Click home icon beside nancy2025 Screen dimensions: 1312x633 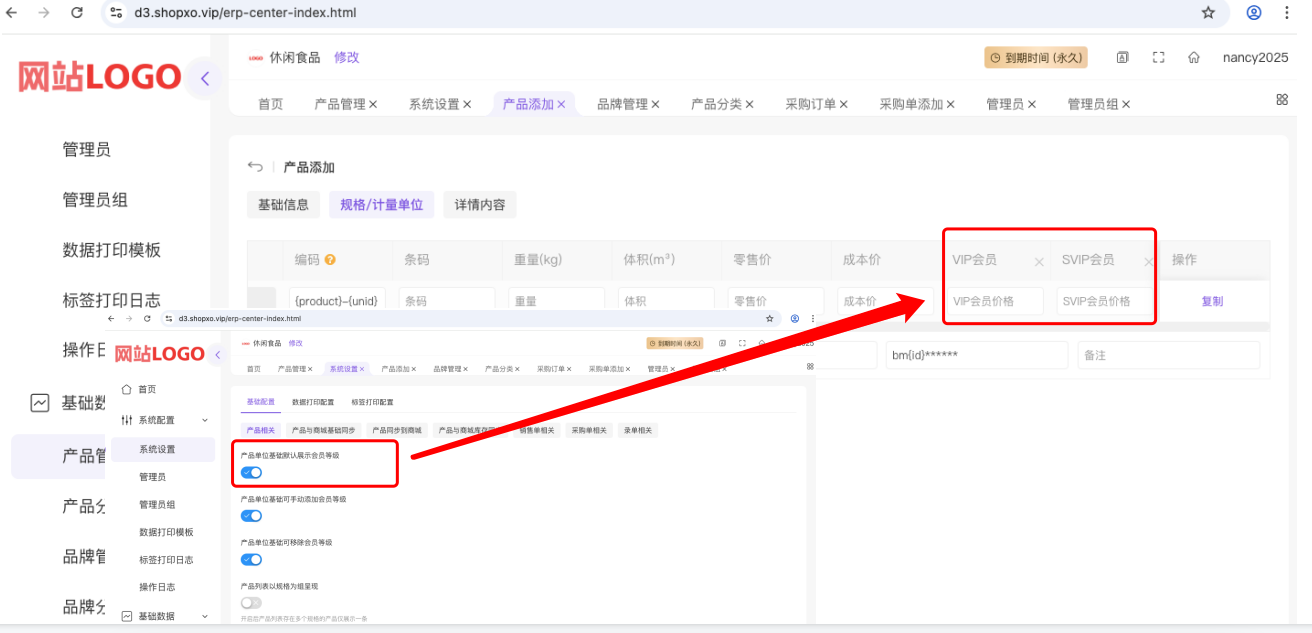pos(1193,57)
